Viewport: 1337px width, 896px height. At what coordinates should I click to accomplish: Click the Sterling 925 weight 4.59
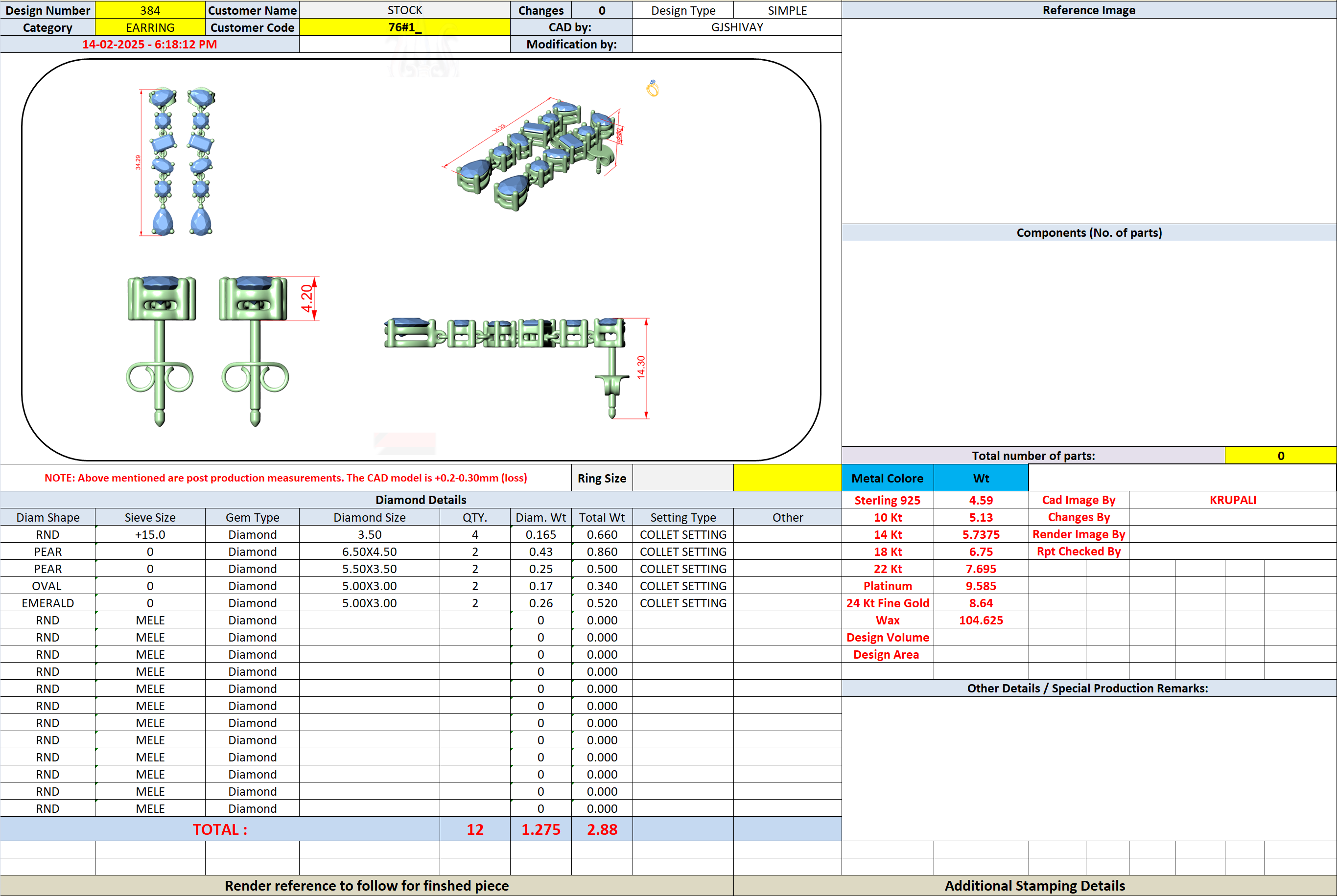[981, 500]
